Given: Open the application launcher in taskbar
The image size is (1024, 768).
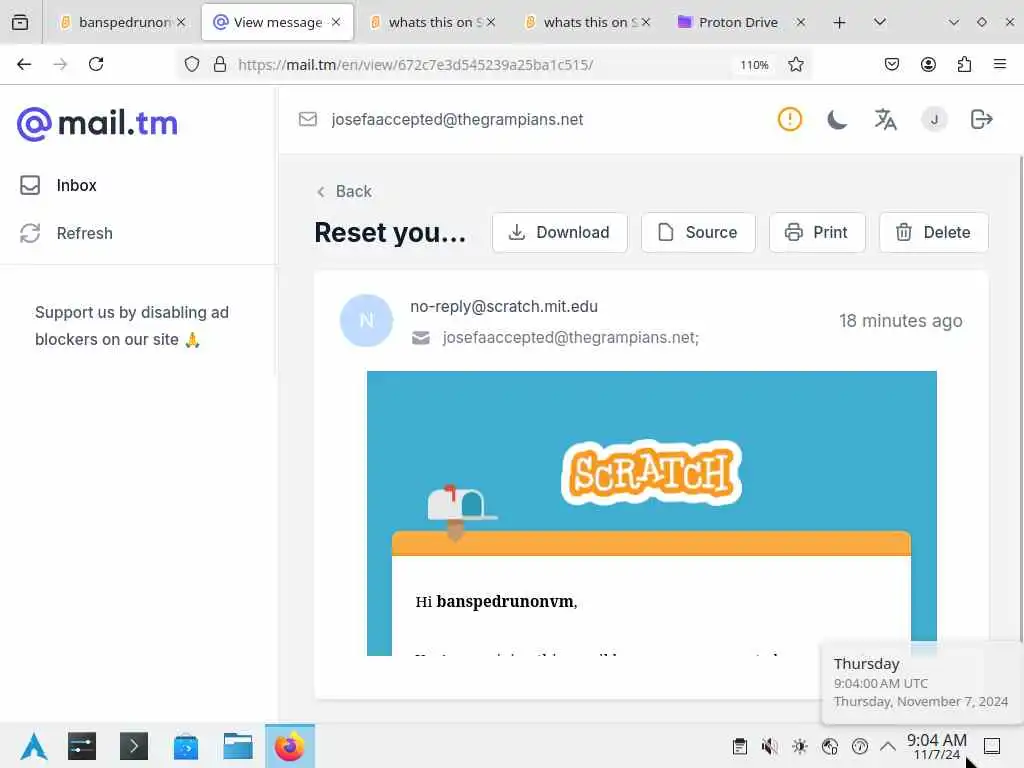Looking at the screenshot, I should [34, 746].
